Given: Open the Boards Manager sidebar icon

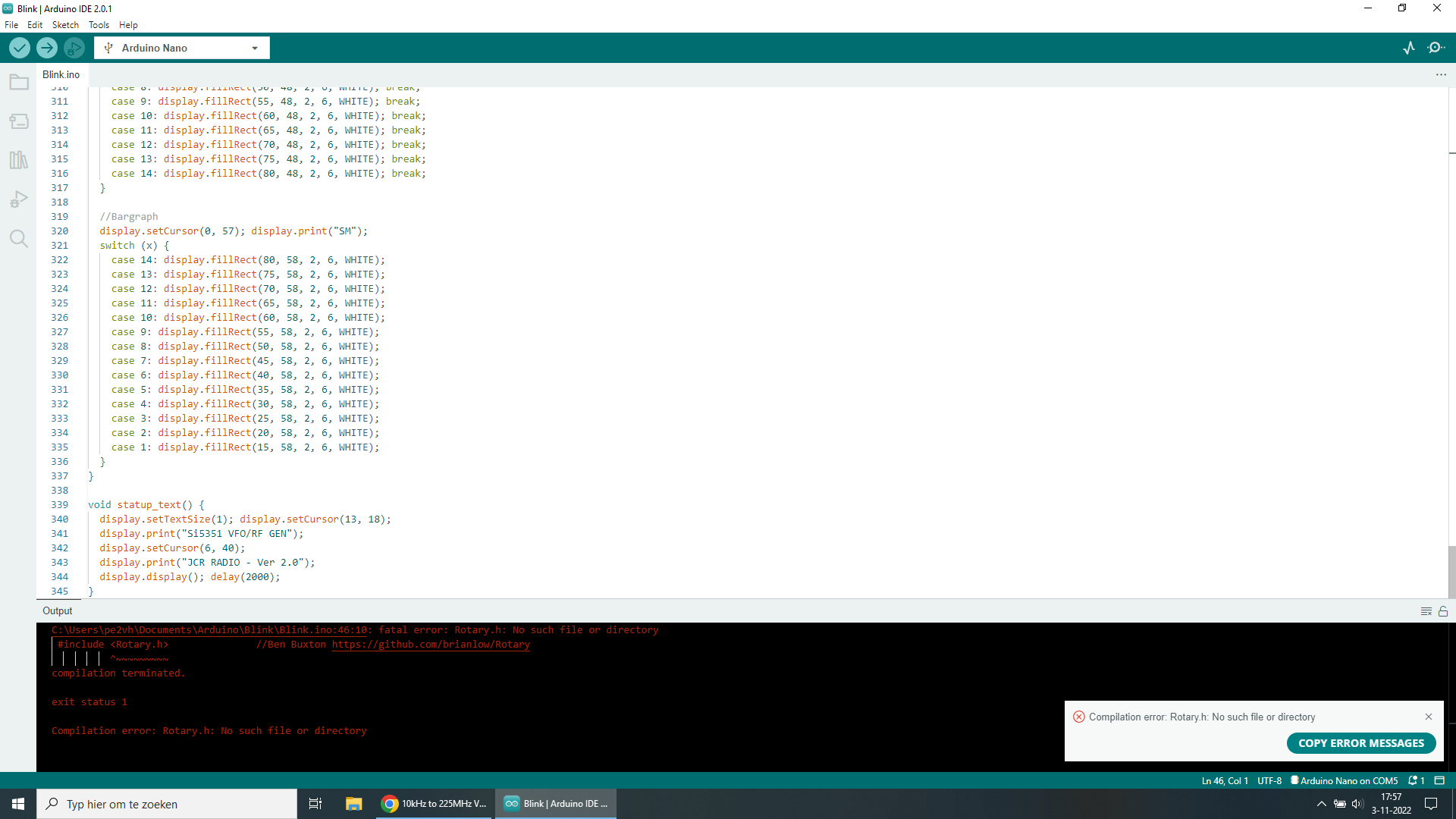Looking at the screenshot, I should click(x=19, y=121).
